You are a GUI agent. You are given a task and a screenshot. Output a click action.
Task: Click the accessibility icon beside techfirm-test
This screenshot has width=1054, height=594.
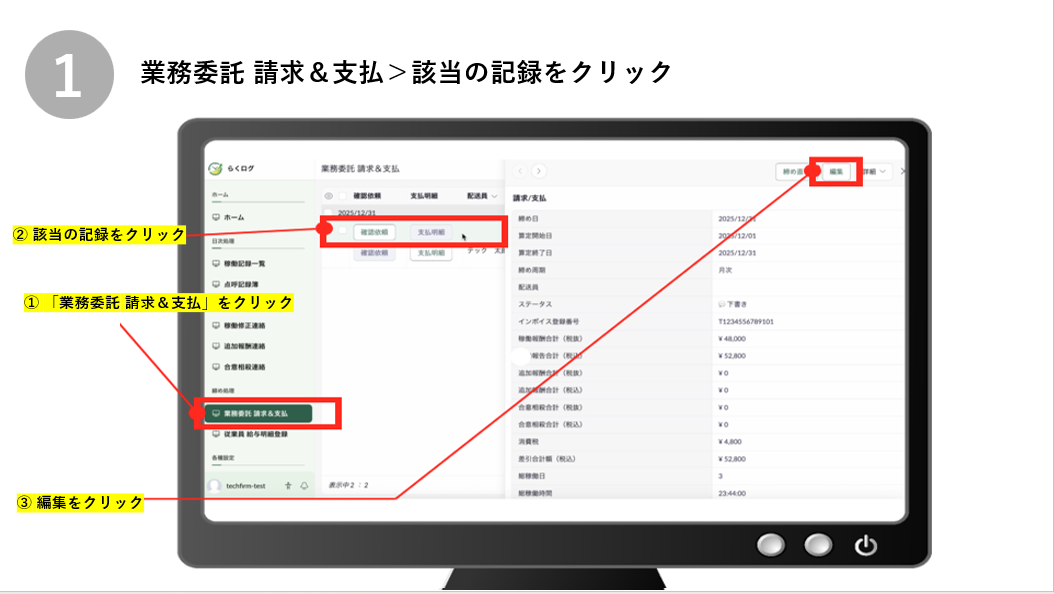tap(288, 485)
